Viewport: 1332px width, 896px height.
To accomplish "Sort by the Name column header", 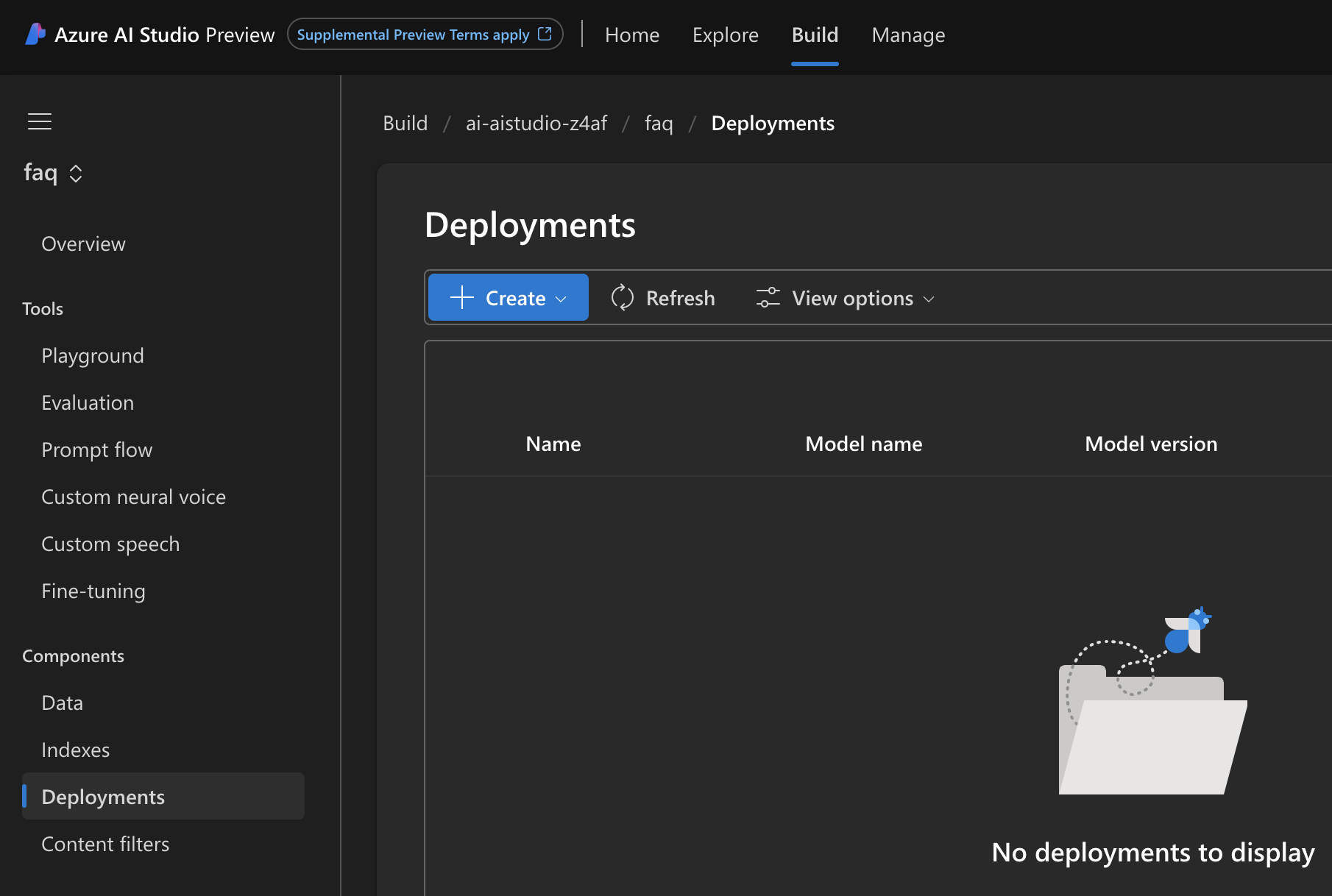I will coord(553,444).
